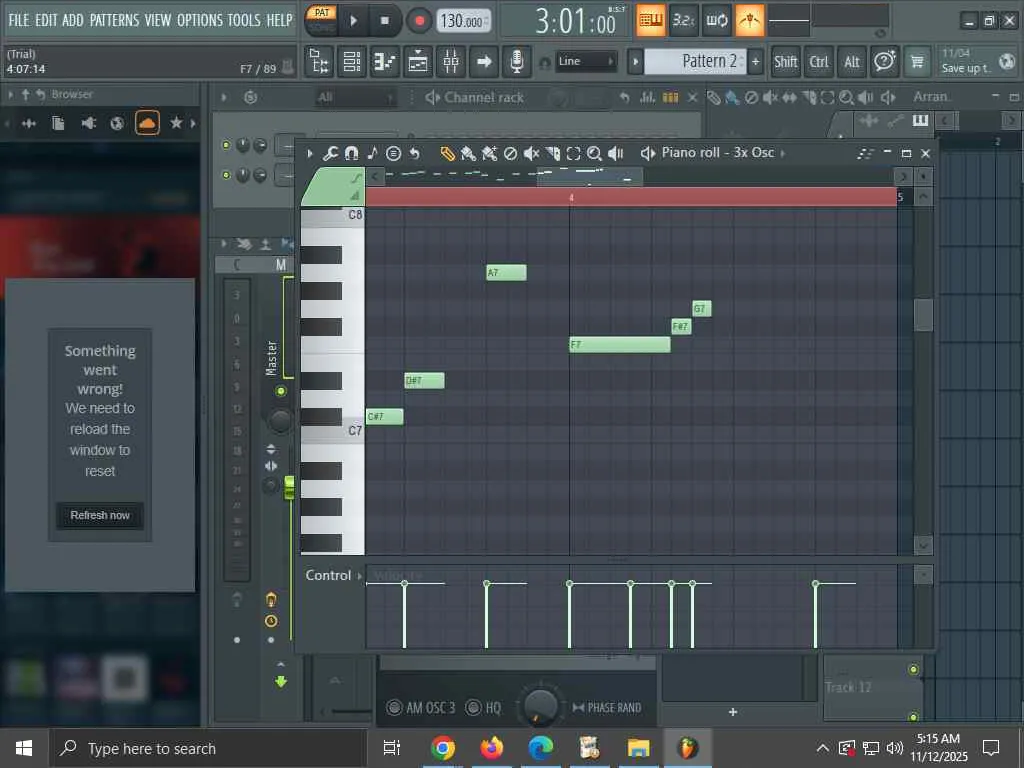This screenshot has width=1024, height=768.
Task: Open the Mixer view icon
Action: tap(451, 62)
